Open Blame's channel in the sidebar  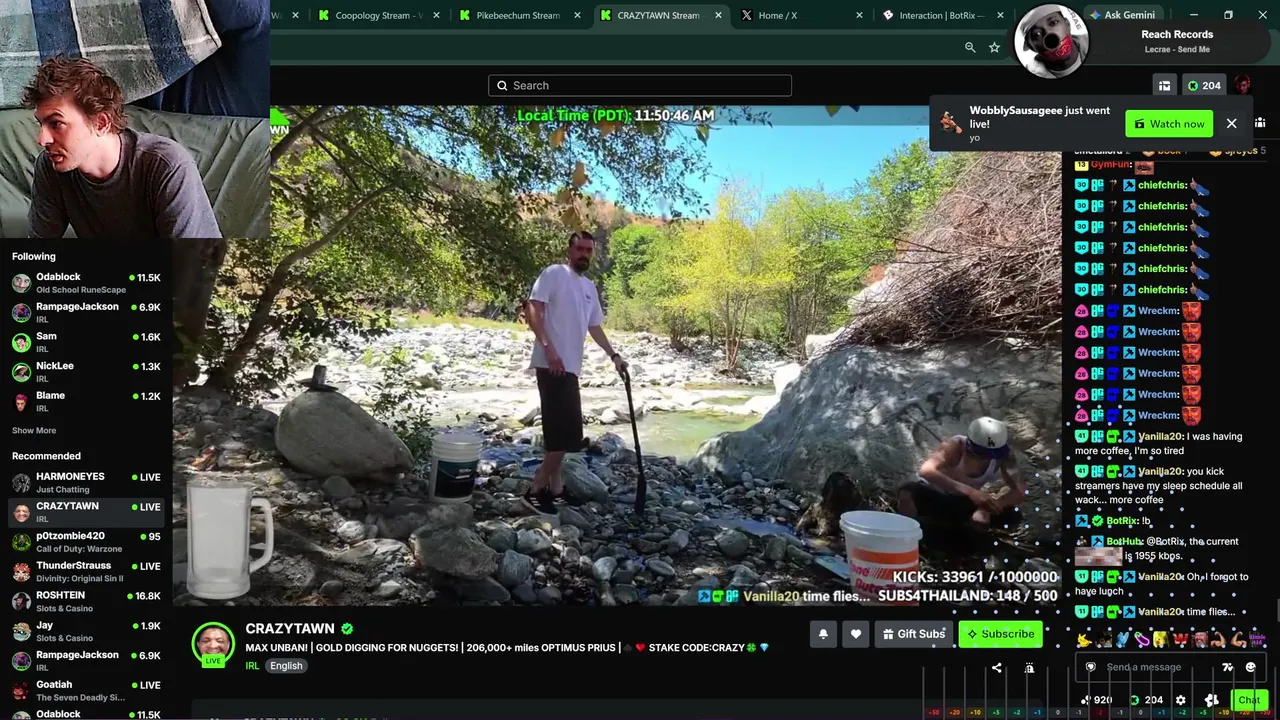(x=86, y=402)
